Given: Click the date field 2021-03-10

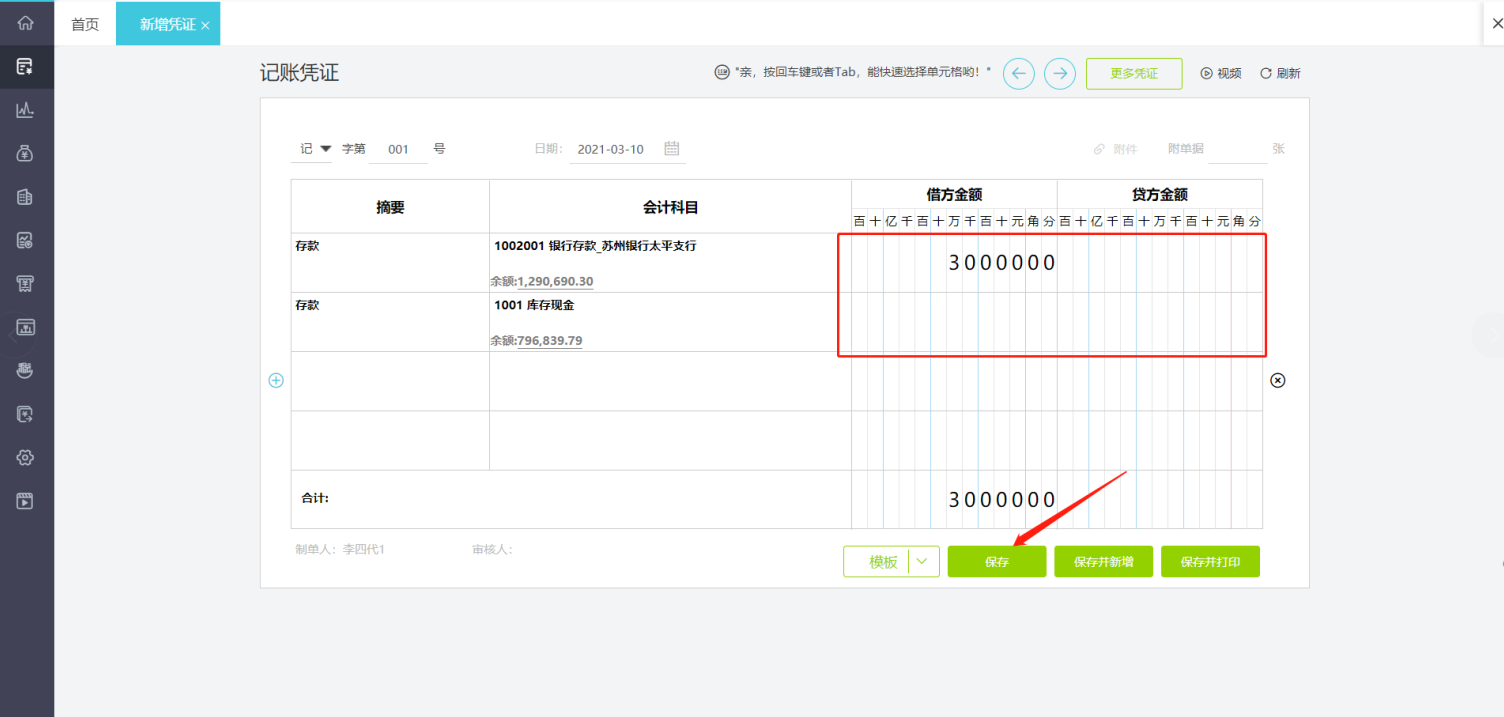Looking at the screenshot, I should [x=611, y=149].
